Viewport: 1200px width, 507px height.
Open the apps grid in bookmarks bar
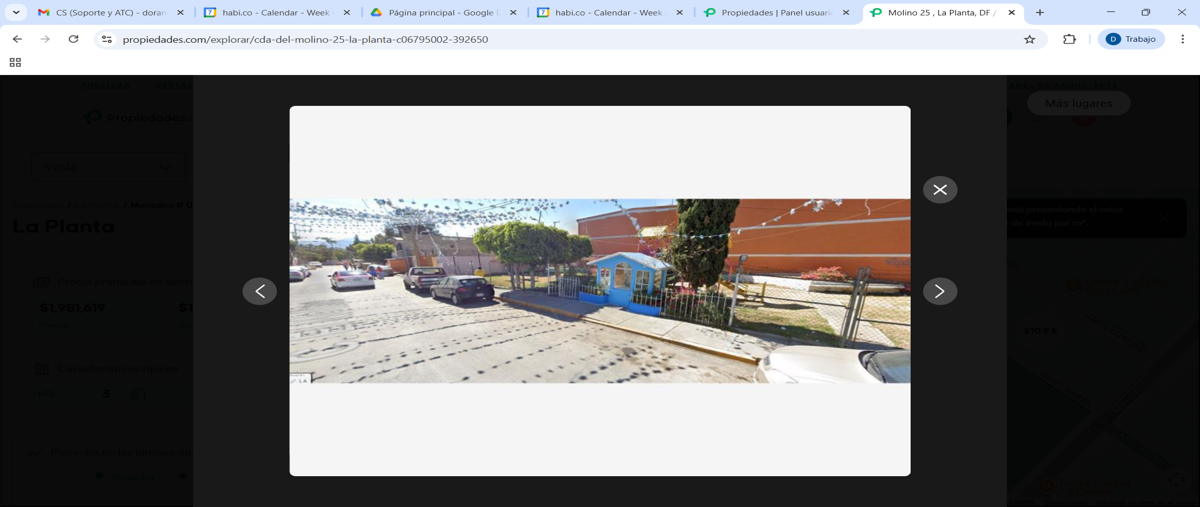click(15, 62)
